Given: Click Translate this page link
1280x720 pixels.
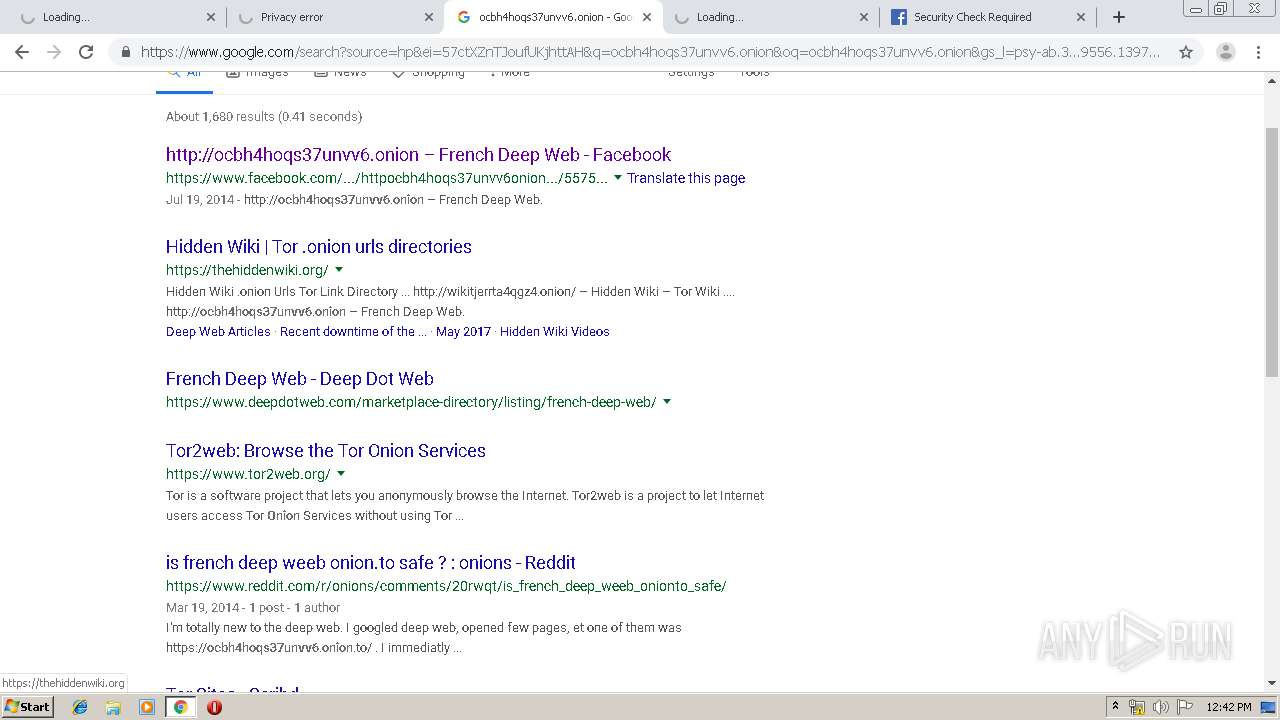Looking at the screenshot, I should tap(686, 178).
